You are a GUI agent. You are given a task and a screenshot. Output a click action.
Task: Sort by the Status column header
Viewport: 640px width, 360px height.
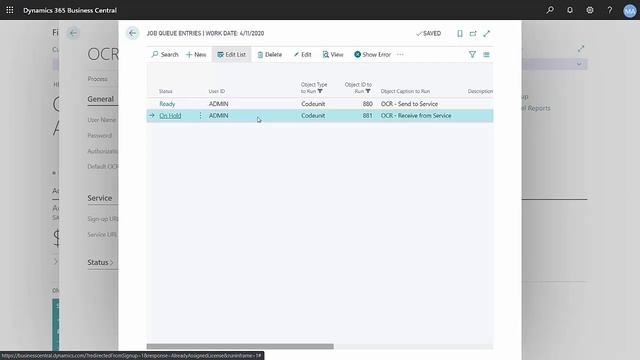(x=165, y=91)
